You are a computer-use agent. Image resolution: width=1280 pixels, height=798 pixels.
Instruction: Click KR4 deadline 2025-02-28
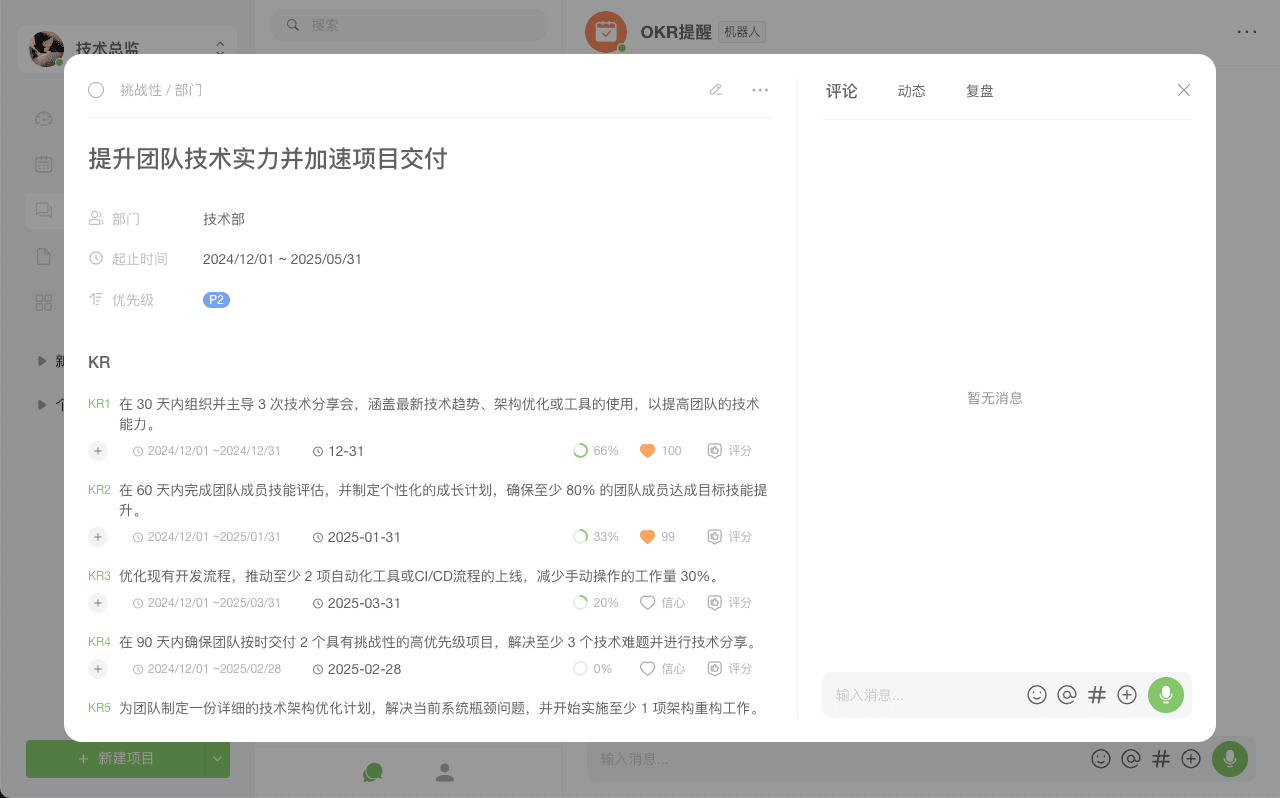[357, 669]
